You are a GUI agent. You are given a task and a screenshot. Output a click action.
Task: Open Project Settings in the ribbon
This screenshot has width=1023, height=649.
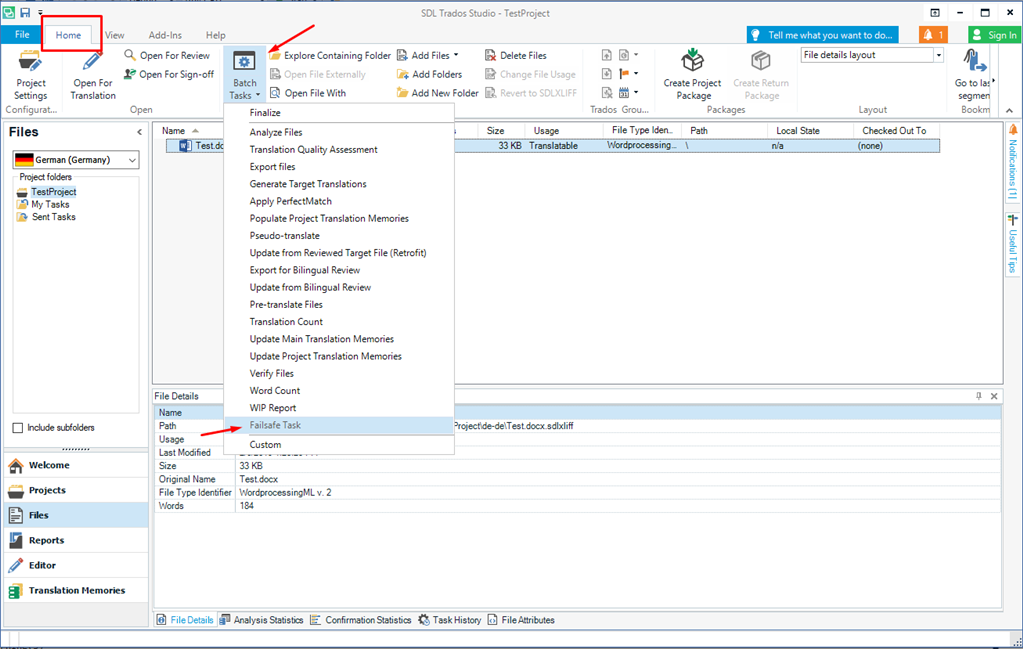pos(31,77)
